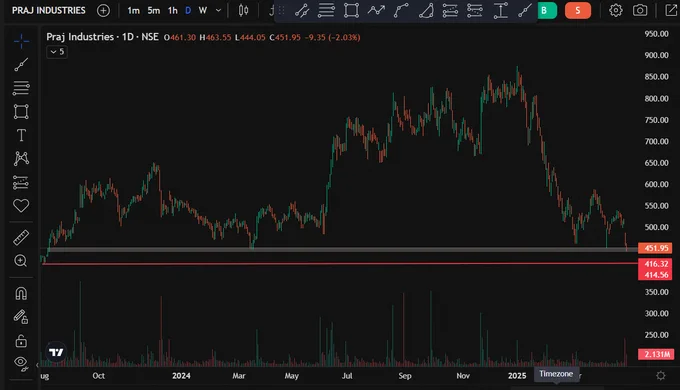Click the 850.00 price axis label
The image size is (680, 390).
[656, 77]
